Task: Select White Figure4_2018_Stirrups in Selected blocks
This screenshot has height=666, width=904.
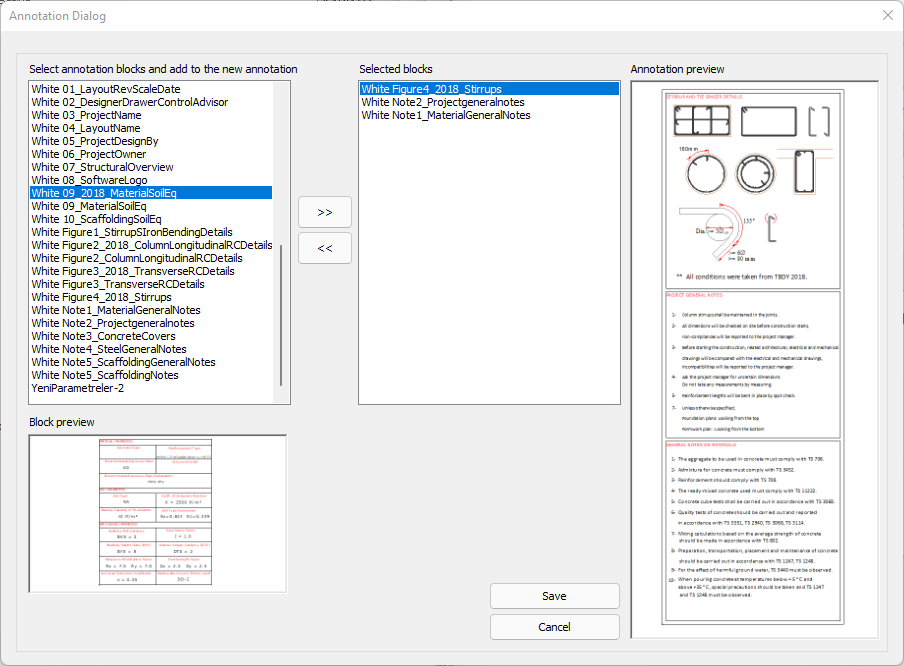Action: 431,89
